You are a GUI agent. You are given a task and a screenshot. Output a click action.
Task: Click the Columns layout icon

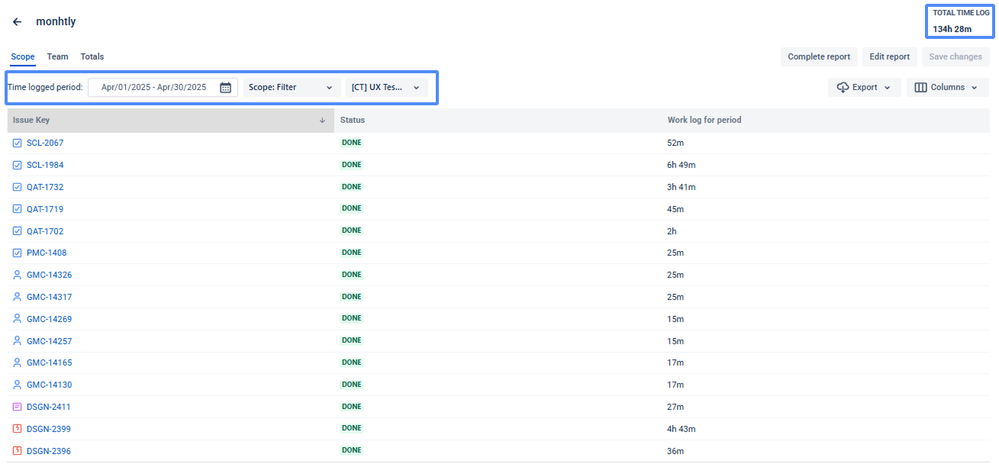921,87
